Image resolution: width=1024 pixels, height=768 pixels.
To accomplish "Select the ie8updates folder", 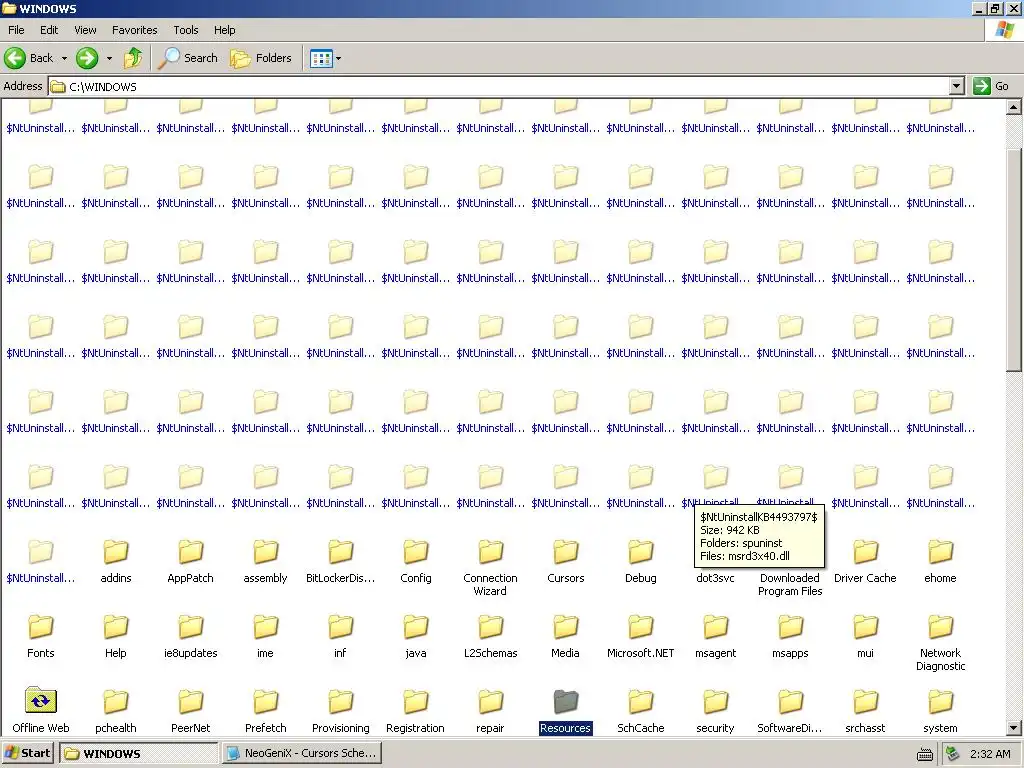I will (191, 637).
